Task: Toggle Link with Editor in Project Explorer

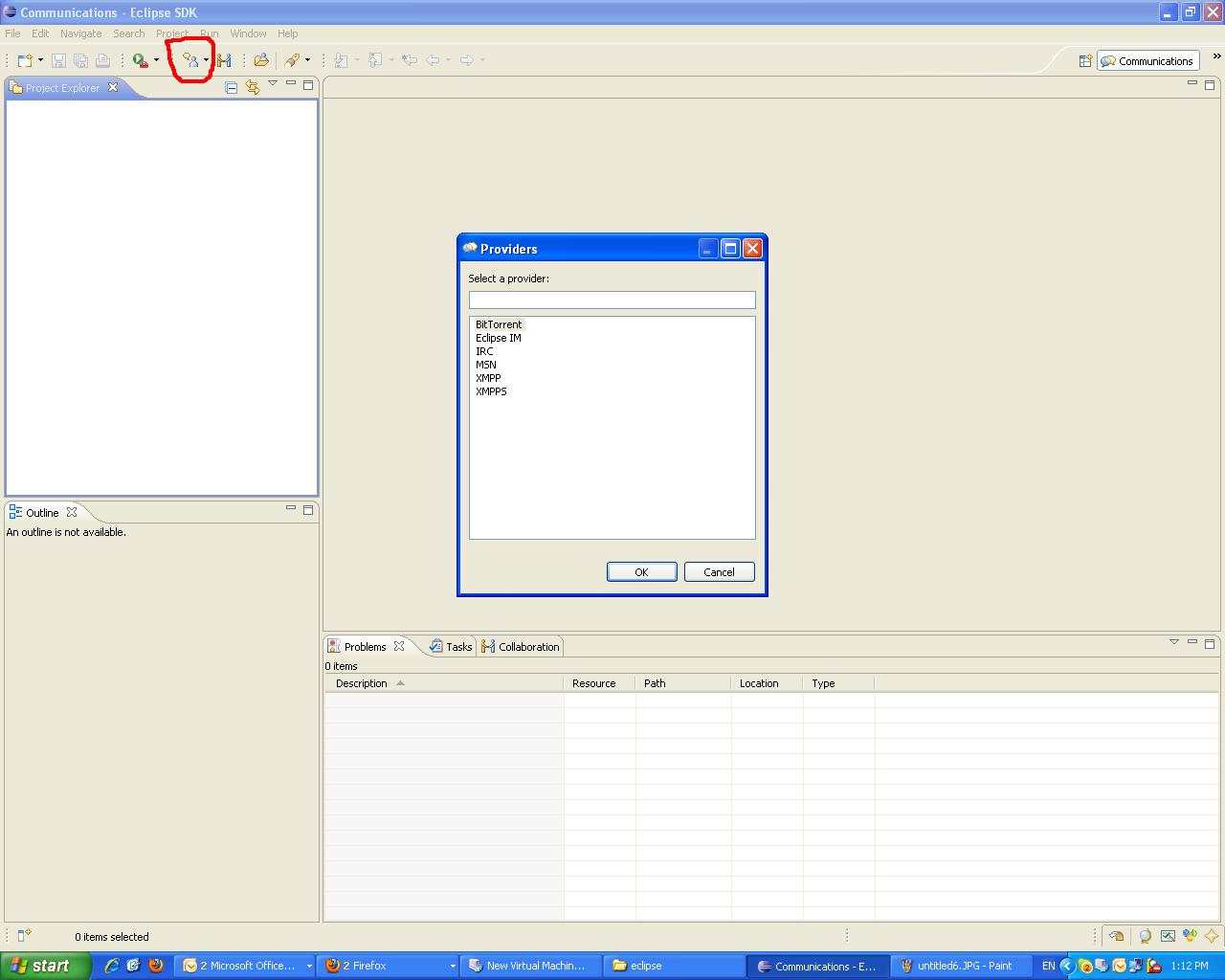Action: point(253,87)
